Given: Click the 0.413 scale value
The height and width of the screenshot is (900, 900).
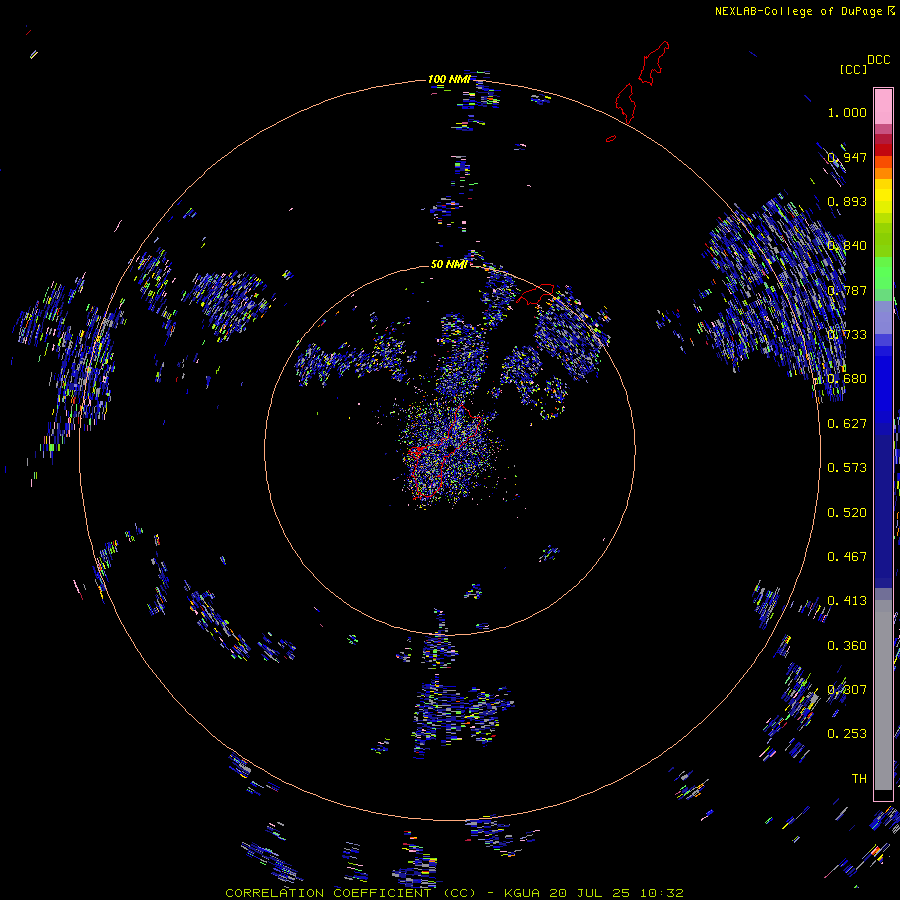Looking at the screenshot, I should pos(847,601).
